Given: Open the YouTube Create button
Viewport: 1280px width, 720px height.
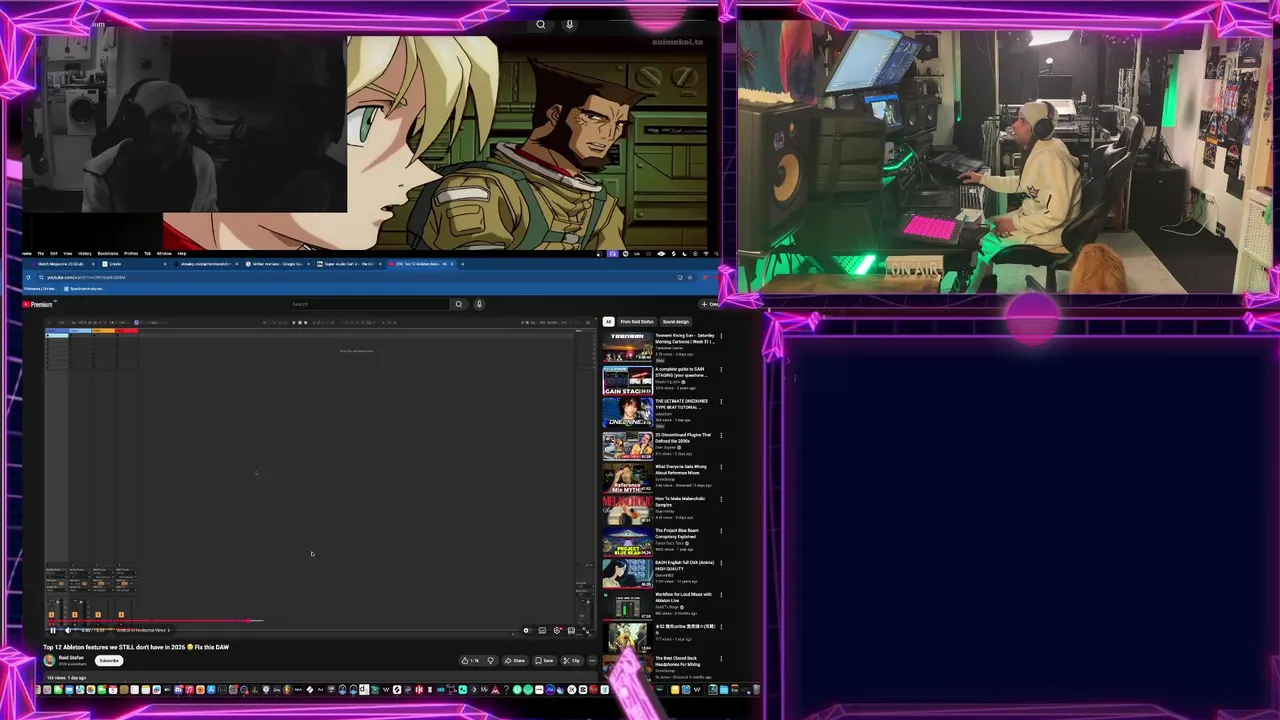Looking at the screenshot, I should [x=710, y=304].
